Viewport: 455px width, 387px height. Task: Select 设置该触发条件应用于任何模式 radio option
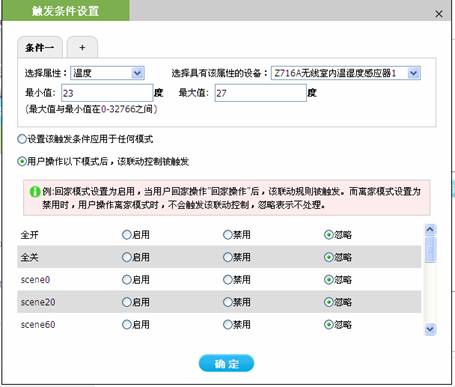coord(22,139)
